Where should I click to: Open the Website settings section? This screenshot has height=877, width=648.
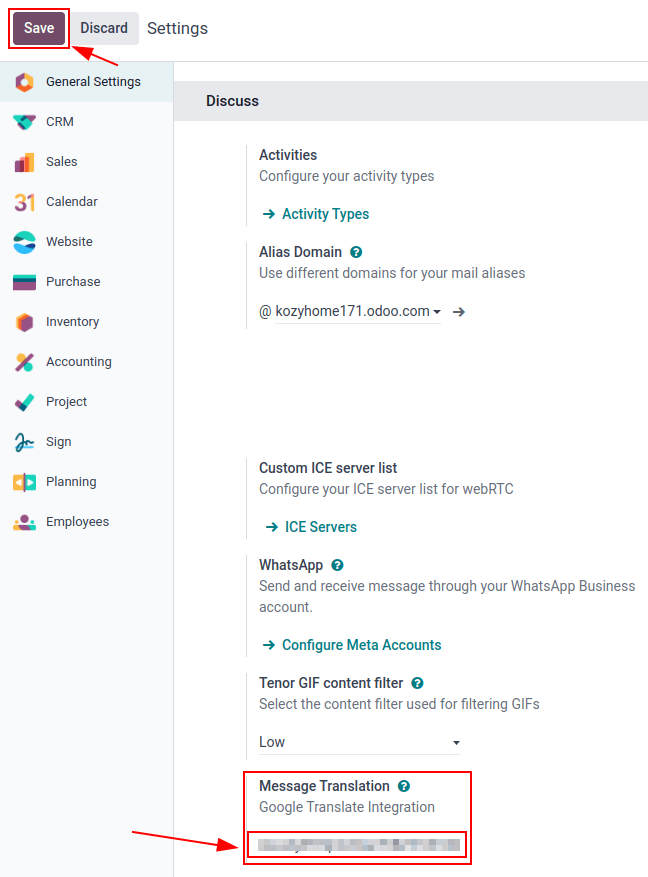69,241
